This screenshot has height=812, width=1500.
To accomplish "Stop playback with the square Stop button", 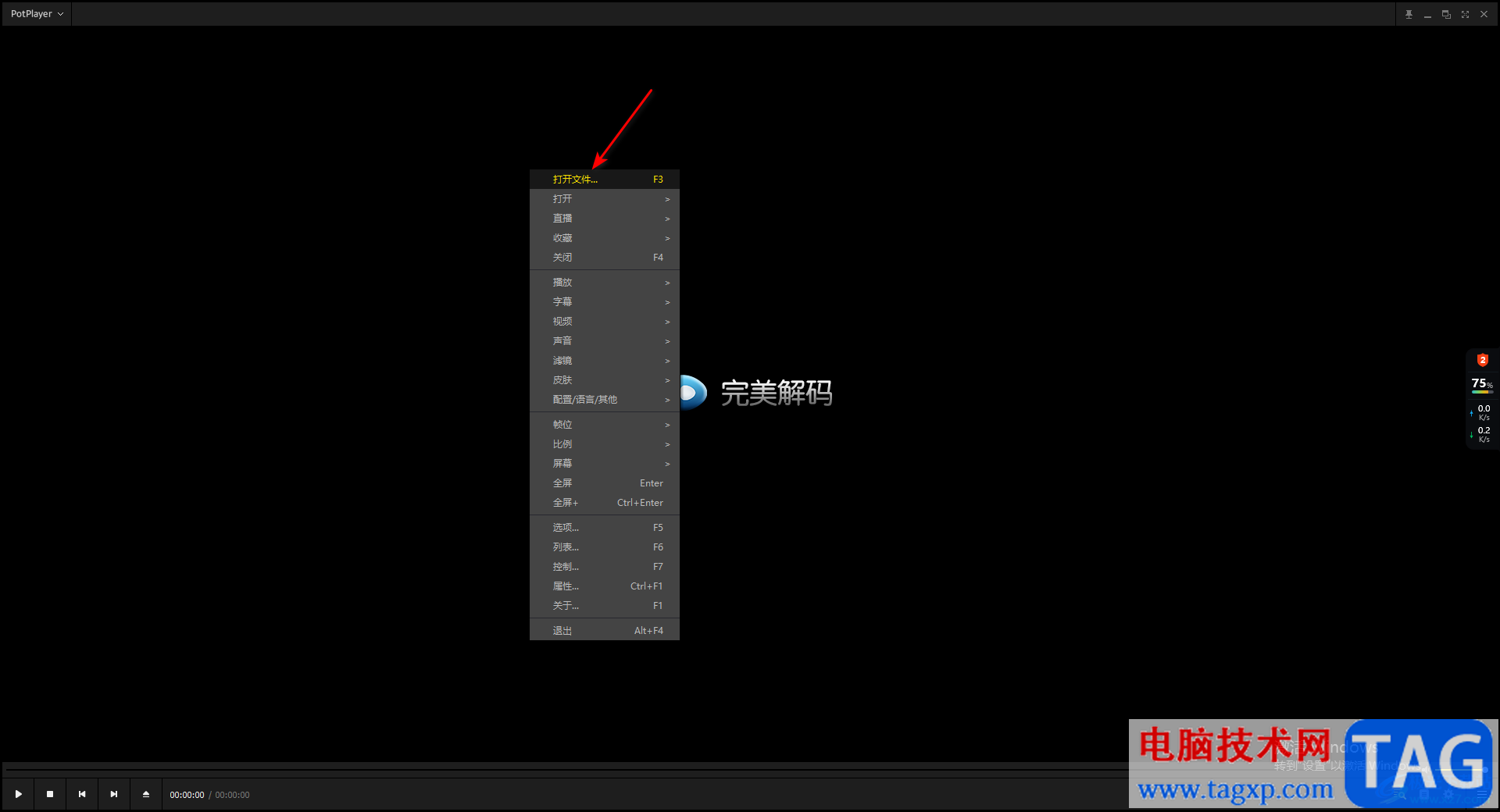I will click(x=50, y=794).
